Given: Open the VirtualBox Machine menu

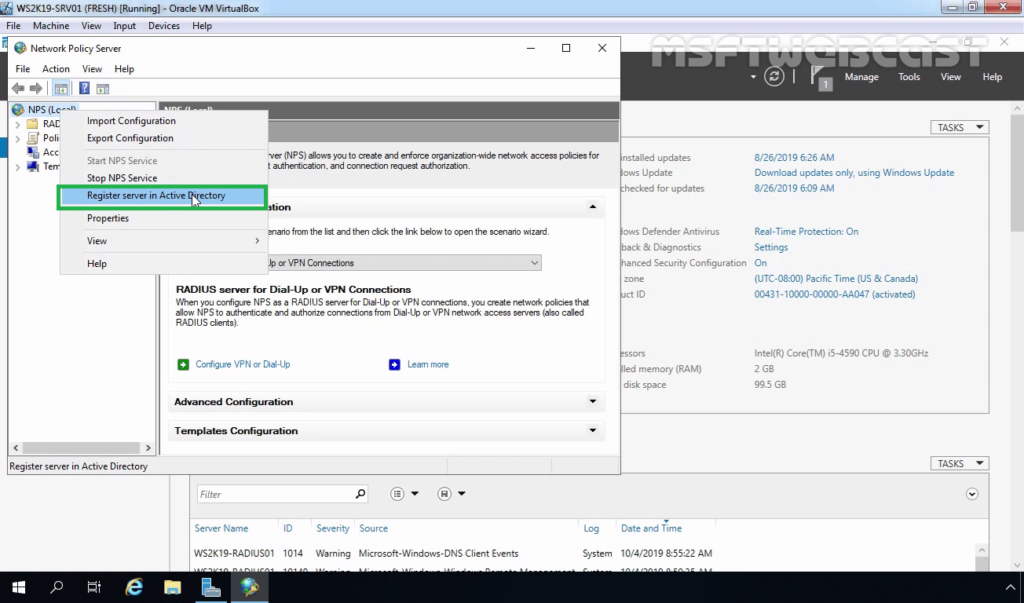Looking at the screenshot, I should tap(51, 25).
